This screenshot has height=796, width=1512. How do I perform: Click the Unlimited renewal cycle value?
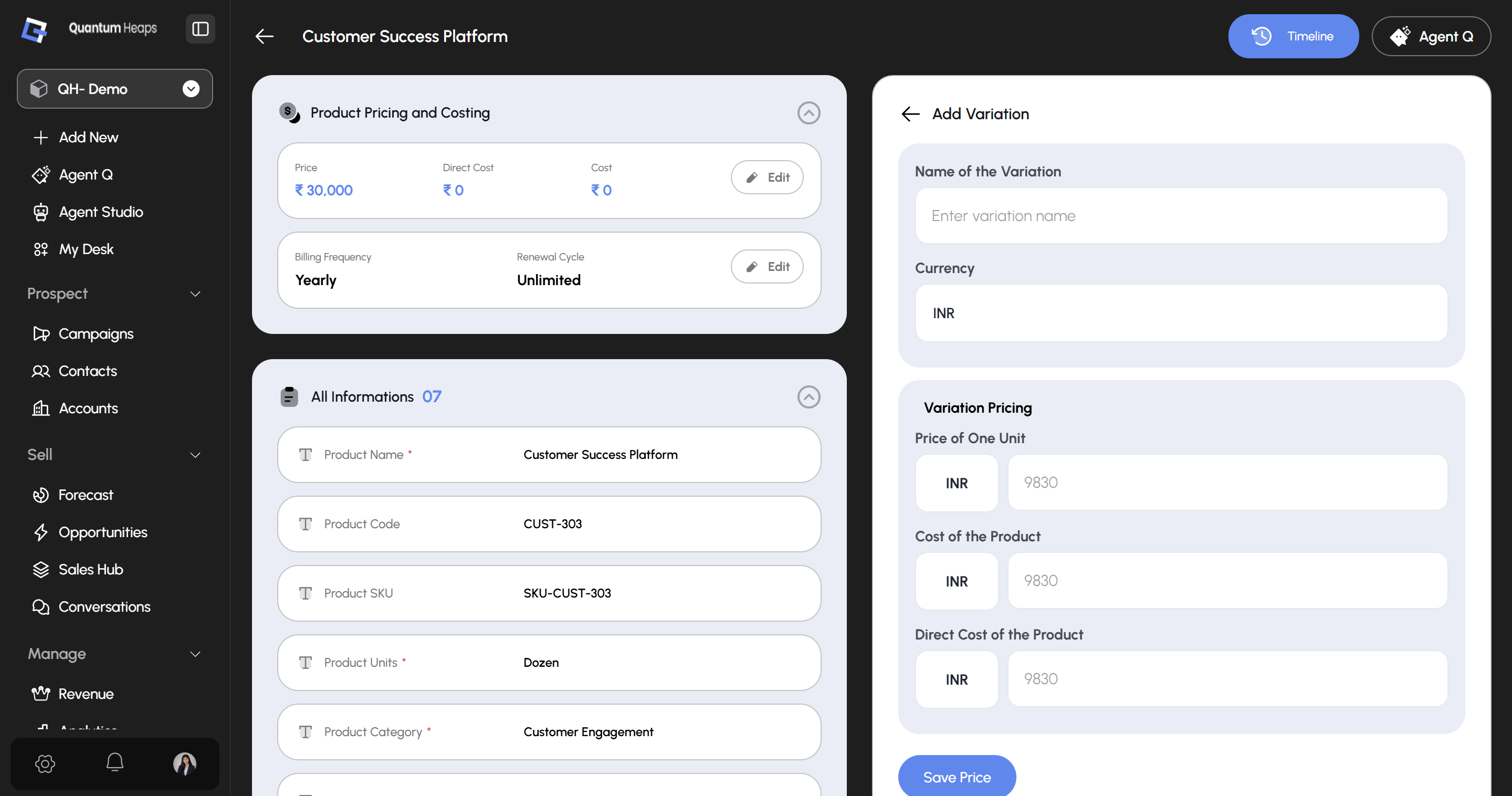[x=548, y=280]
